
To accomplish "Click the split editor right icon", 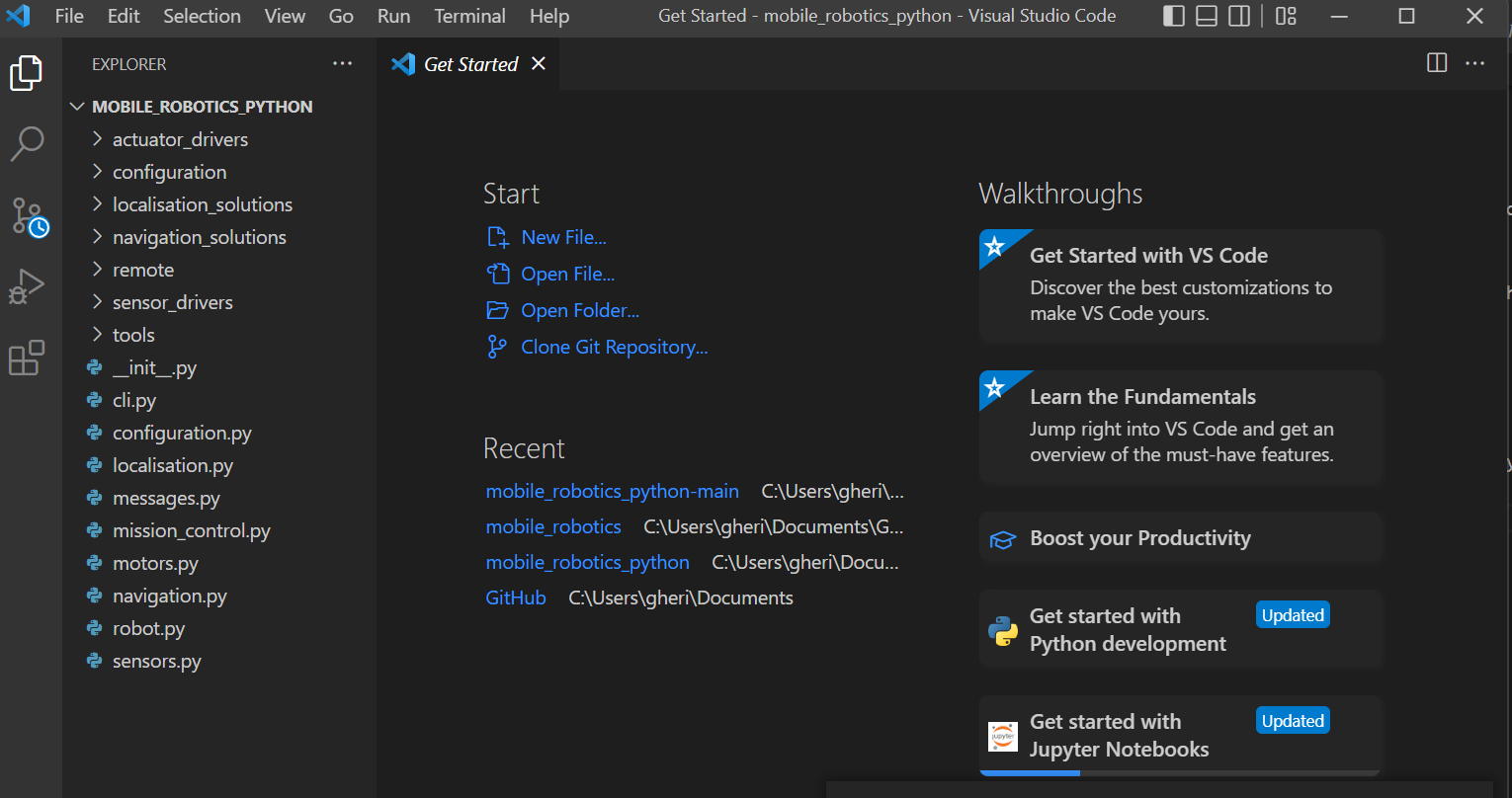I will (x=1437, y=63).
